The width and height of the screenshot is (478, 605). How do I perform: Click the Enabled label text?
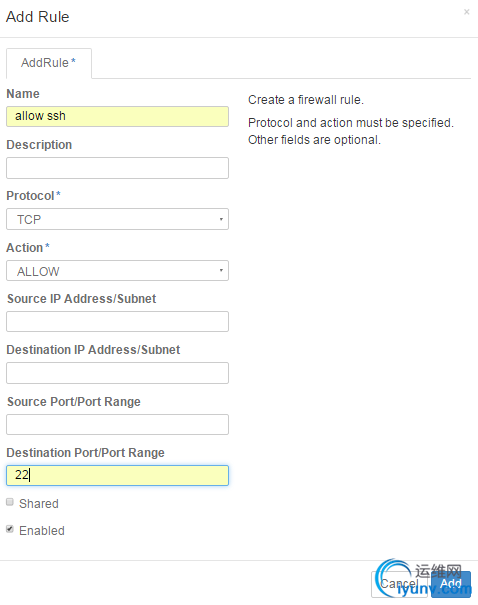(42, 531)
